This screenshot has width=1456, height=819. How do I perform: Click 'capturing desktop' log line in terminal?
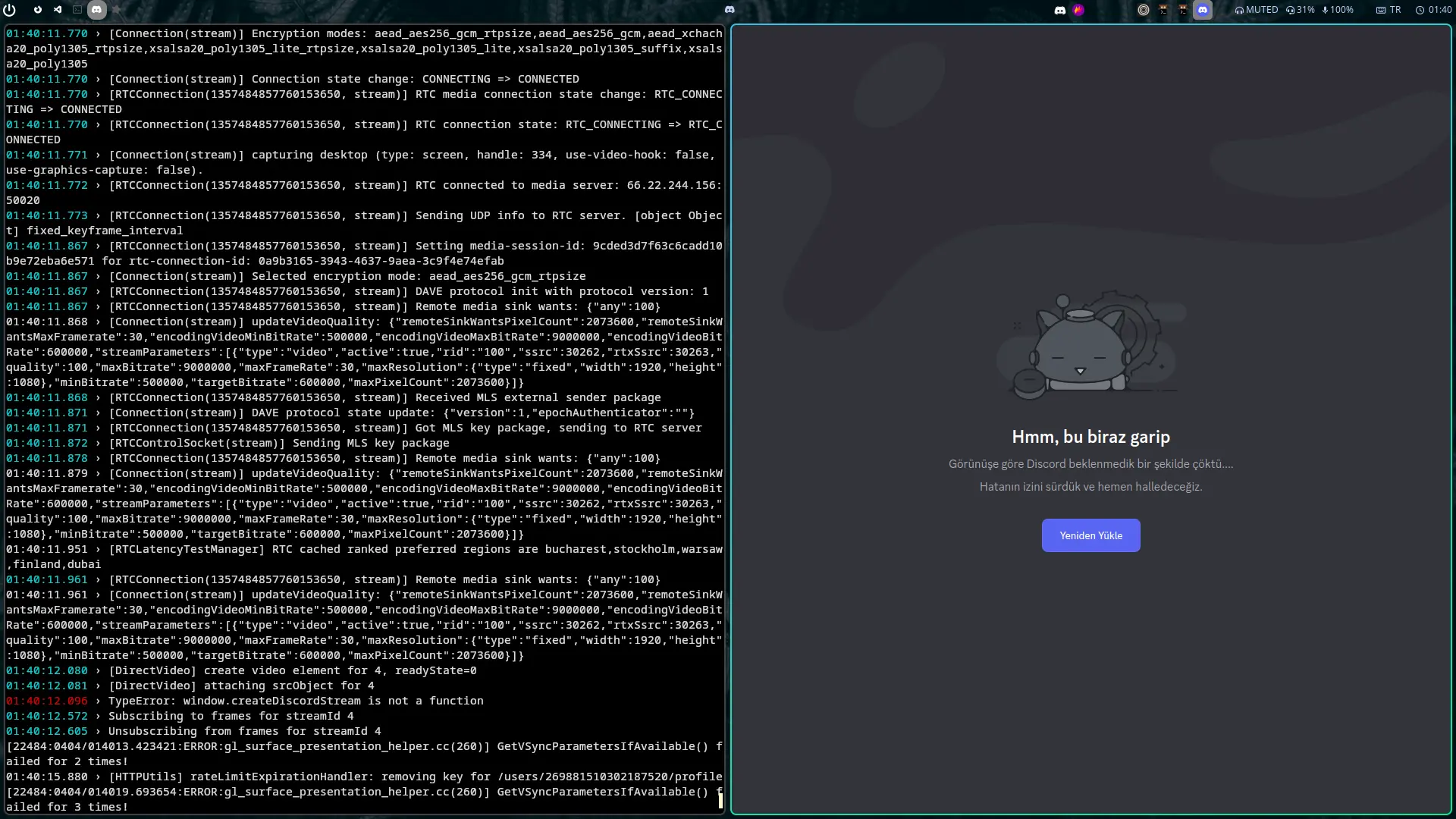coord(361,162)
